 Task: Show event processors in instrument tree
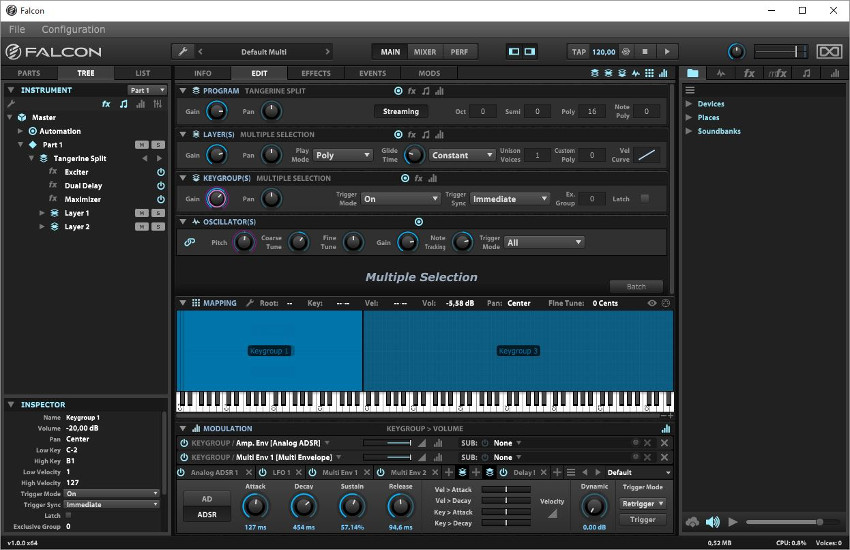(124, 104)
